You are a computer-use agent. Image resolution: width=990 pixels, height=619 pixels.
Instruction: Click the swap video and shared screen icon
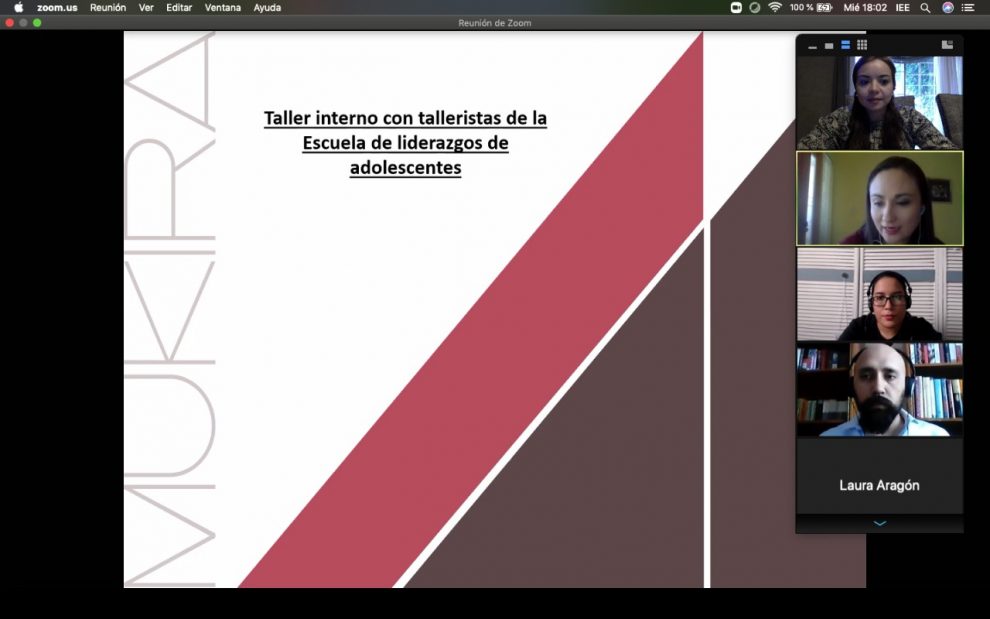pyautogui.click(x=947, y=45)
